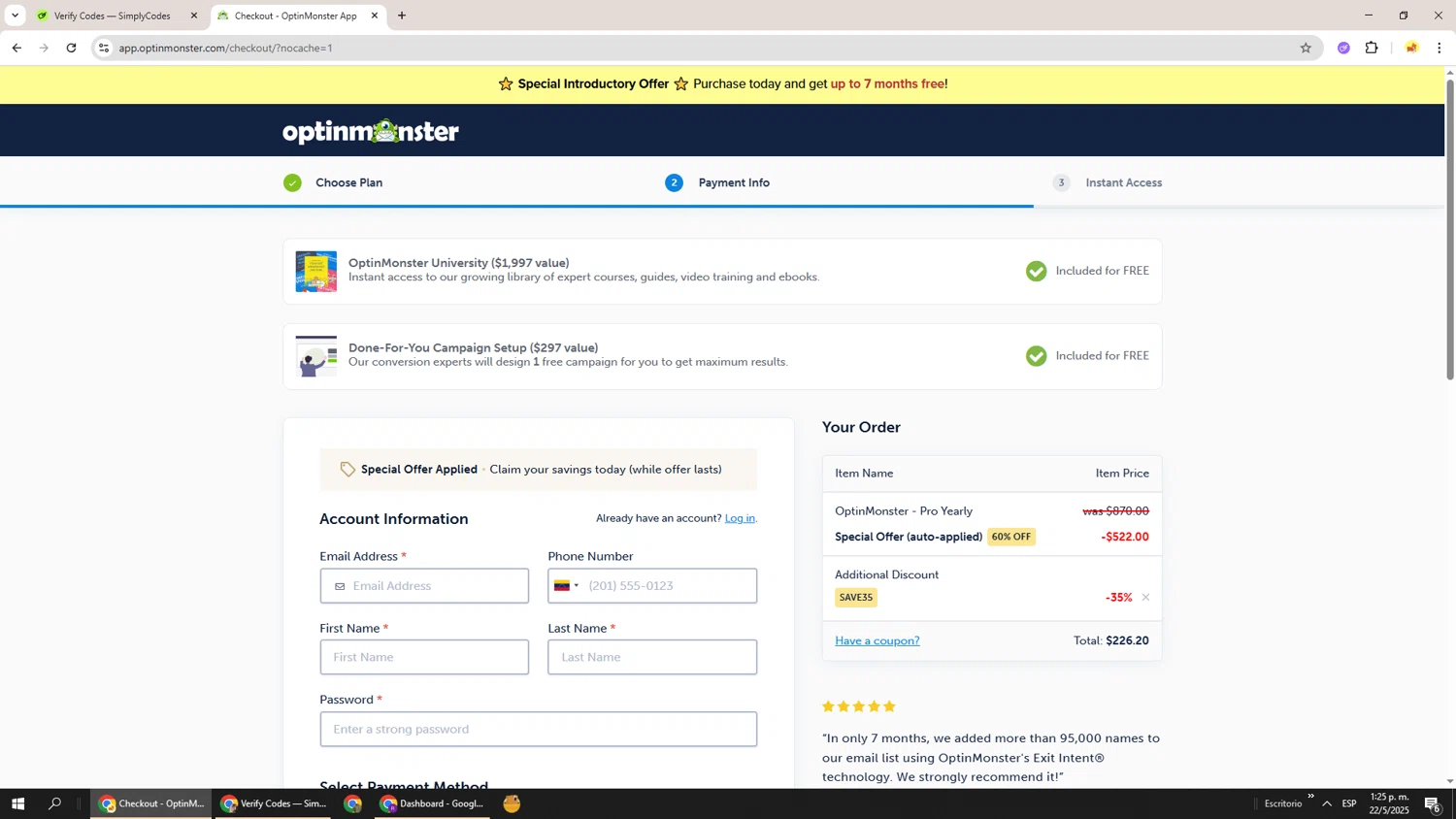Image resolution: width=1456 pixels, height=819 pixels.
Task: Focus the Last Name field
Action: [x=652, y=657]
